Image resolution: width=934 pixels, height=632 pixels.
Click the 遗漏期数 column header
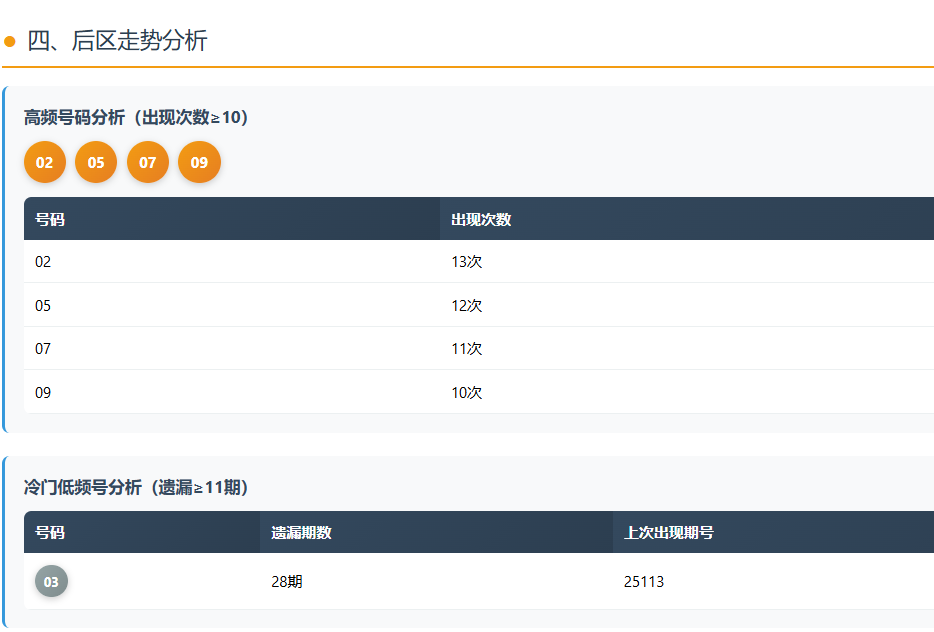pos(301,532)
